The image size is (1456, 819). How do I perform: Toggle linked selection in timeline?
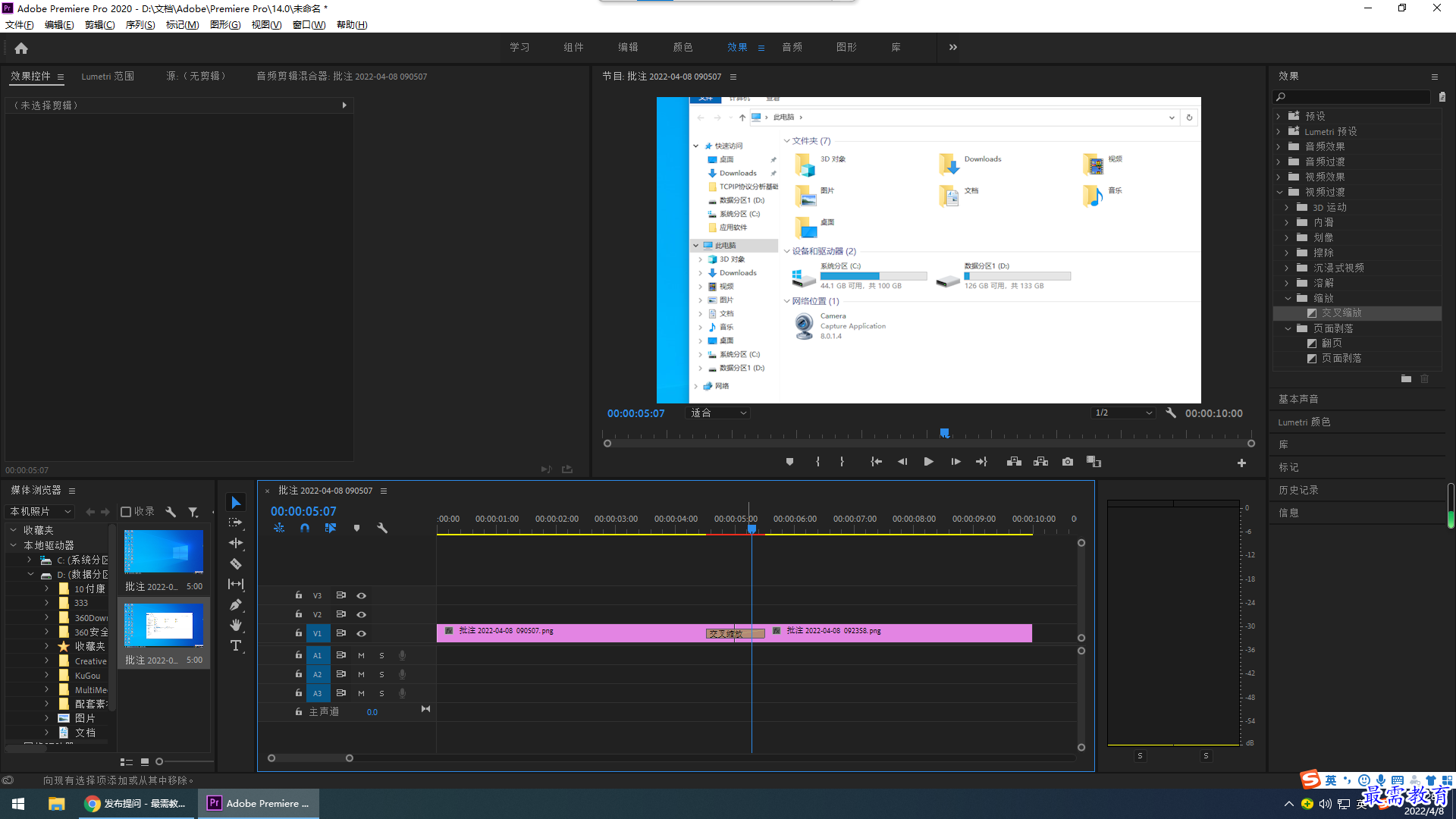pos(331,528)
